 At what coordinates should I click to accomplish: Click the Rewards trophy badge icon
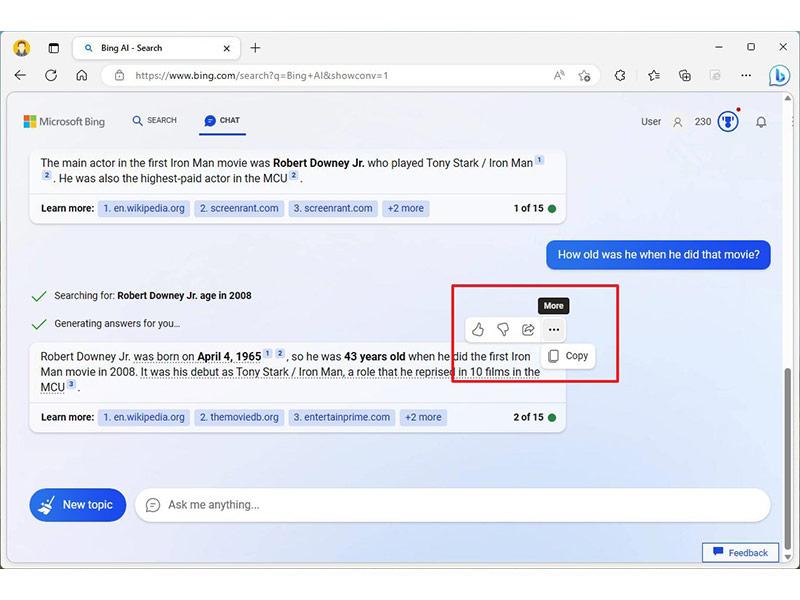pyautogui.click(x=728, y=121)
